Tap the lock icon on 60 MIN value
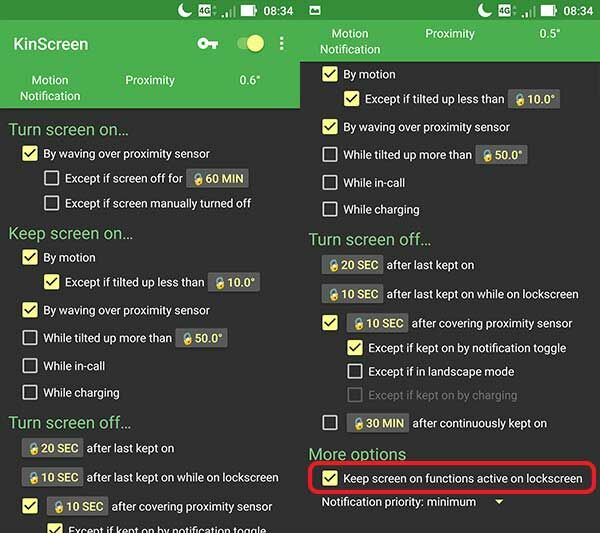This screenshot has width=600, height=533. 198,179
